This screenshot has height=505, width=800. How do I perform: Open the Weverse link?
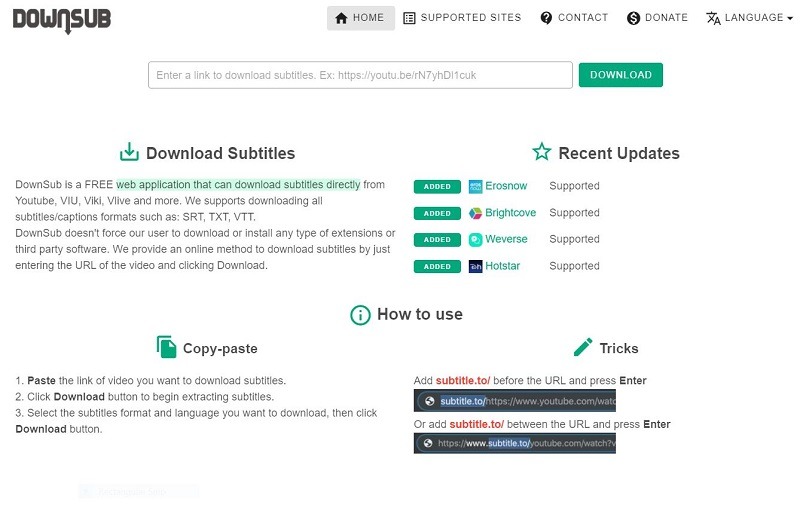[x=506, y=240]
